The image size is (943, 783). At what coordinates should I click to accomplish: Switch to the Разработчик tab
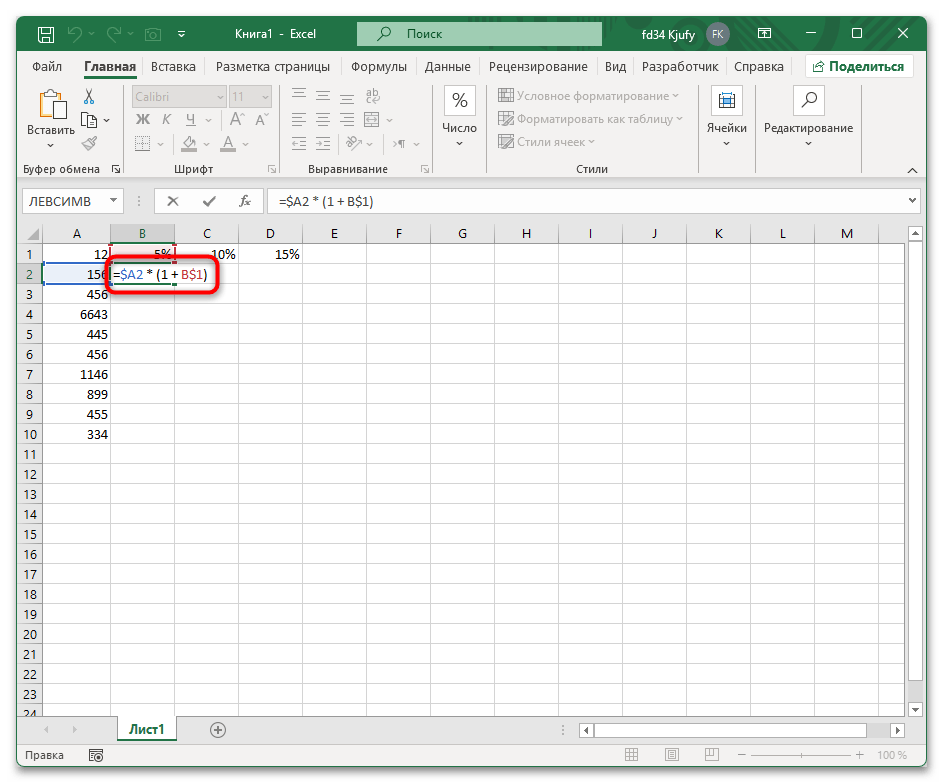(x=680, y=67)
